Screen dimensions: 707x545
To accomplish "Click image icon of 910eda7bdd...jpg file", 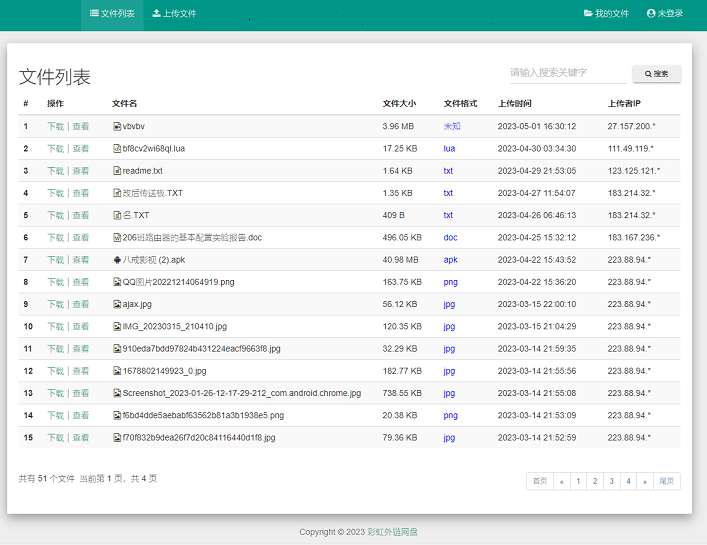I will 117,348.
